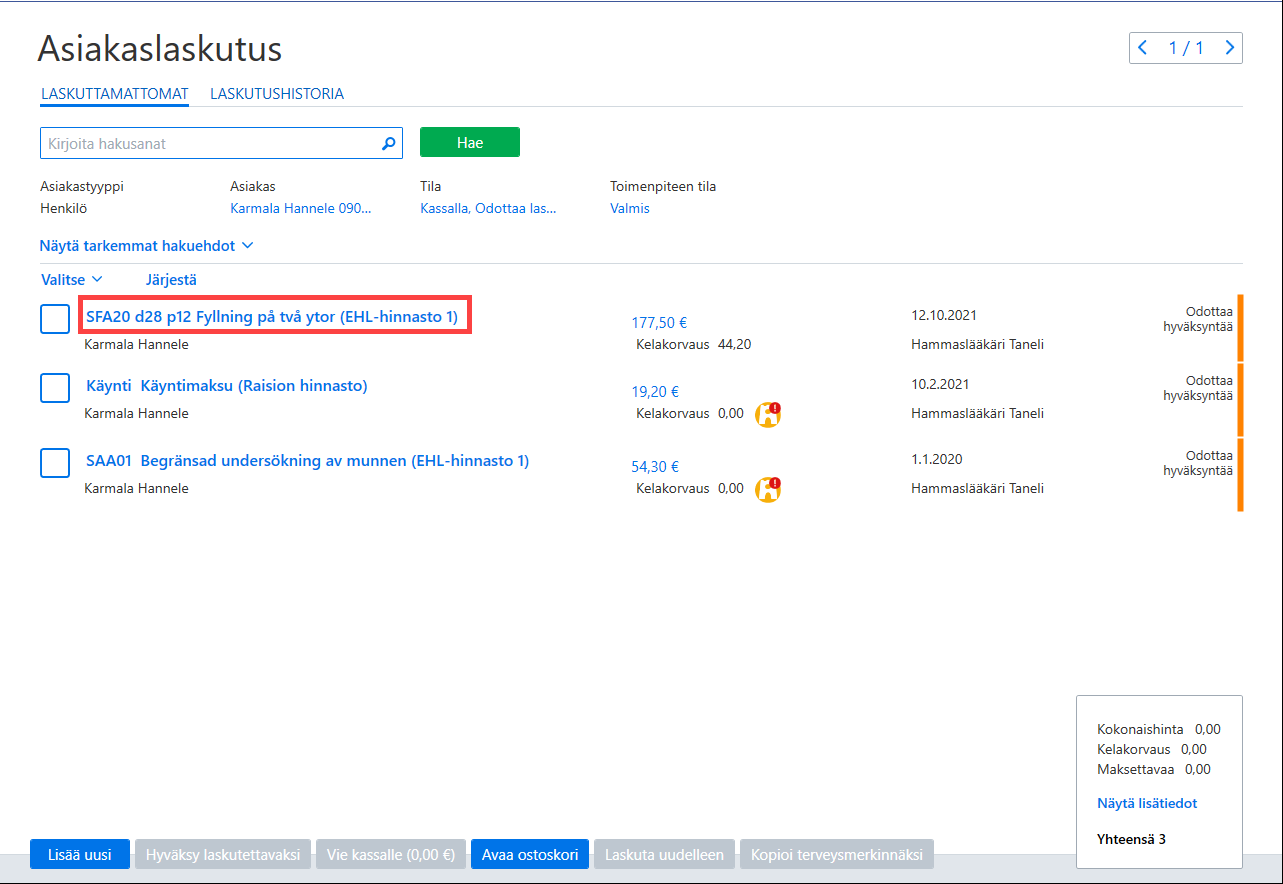
Task: Tick checkbox for Käyntimaksu row
Action: point(55,388)
